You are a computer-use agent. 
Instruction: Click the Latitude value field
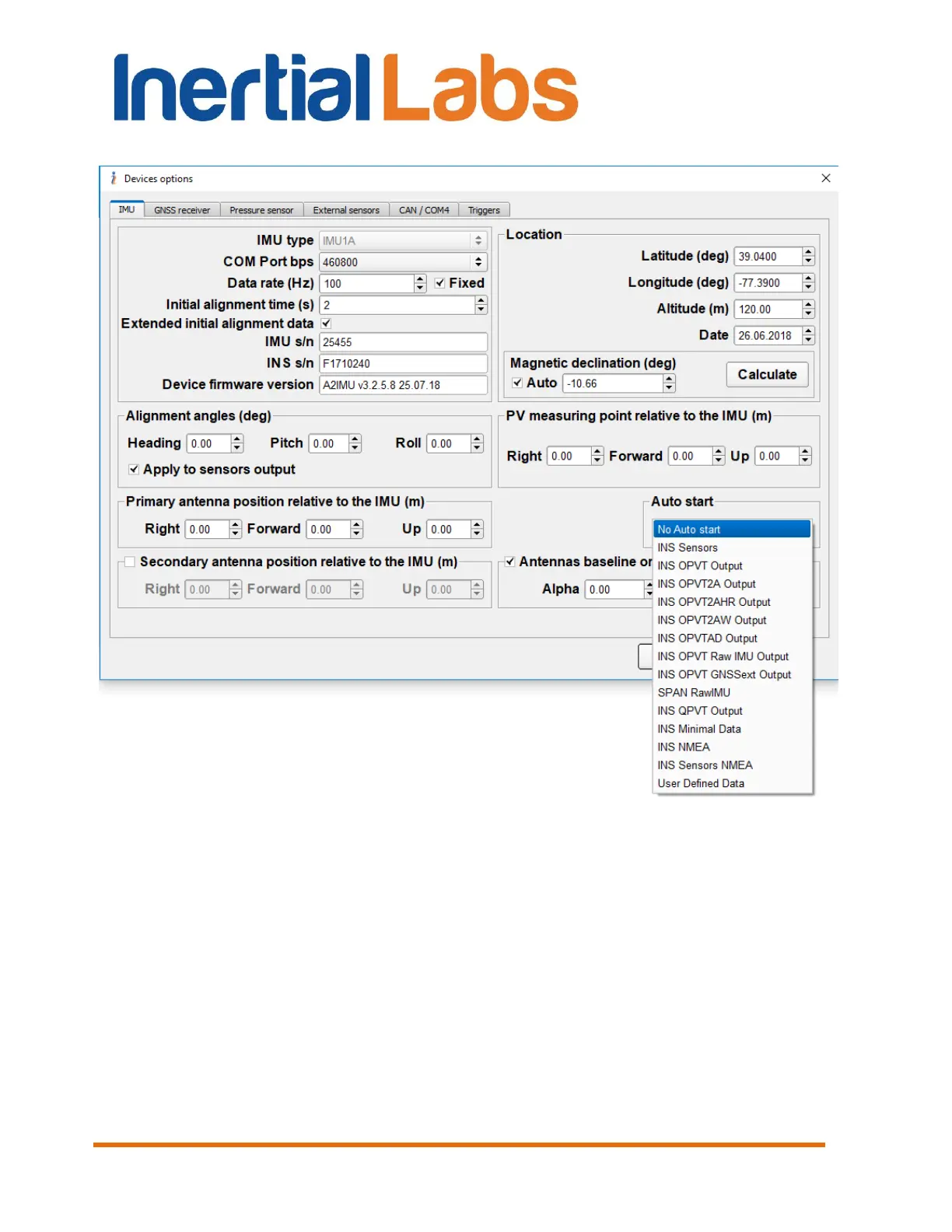click(x=768, y=256)
